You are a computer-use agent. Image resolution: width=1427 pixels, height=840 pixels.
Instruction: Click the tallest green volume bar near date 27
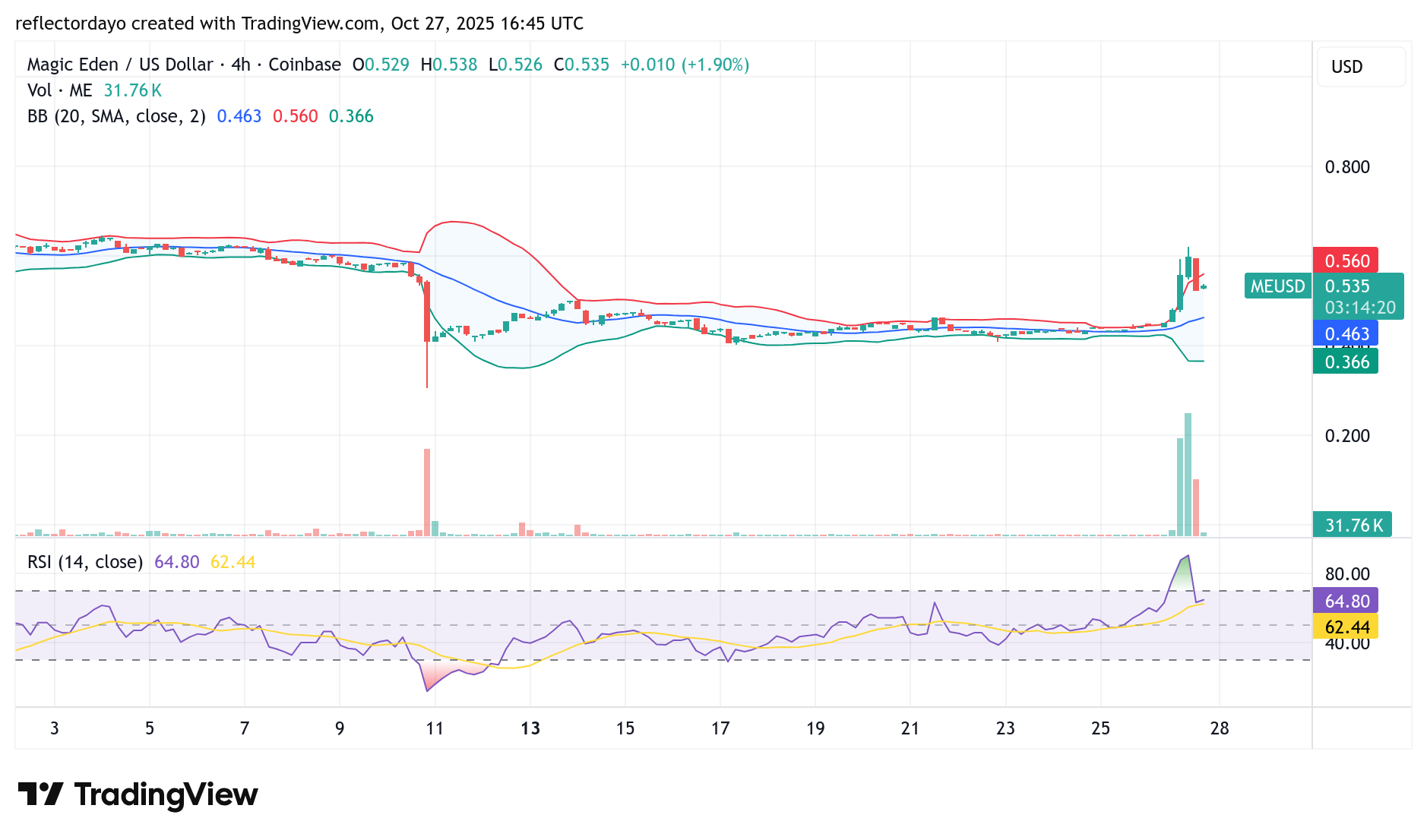[1188, 475]
